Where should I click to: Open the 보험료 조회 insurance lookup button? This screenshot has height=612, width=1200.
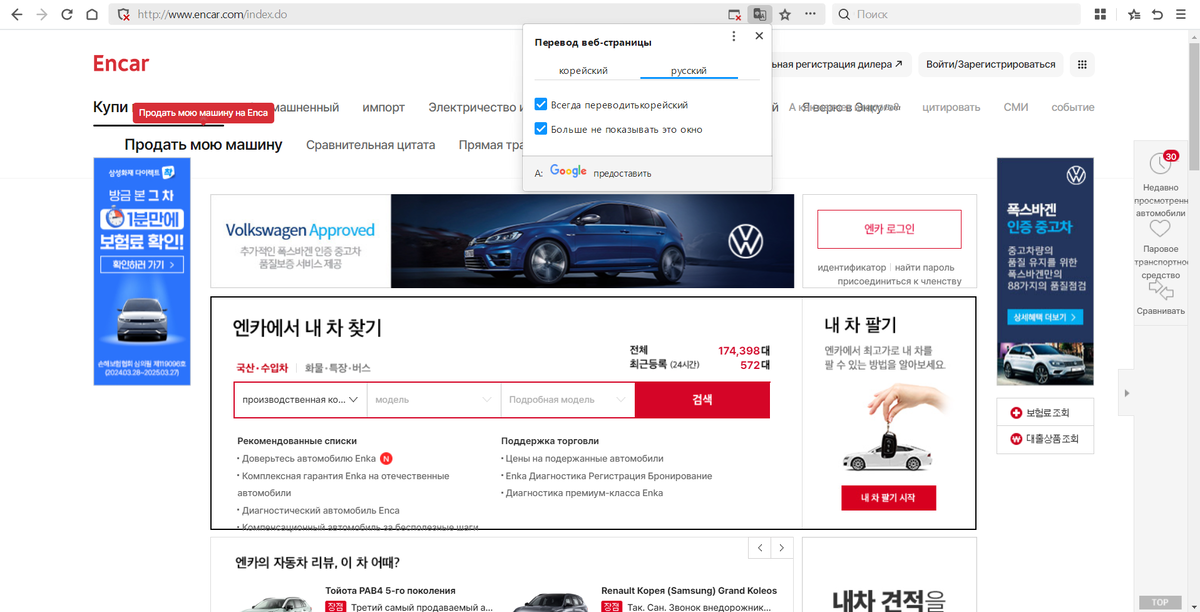point(1047,413)
